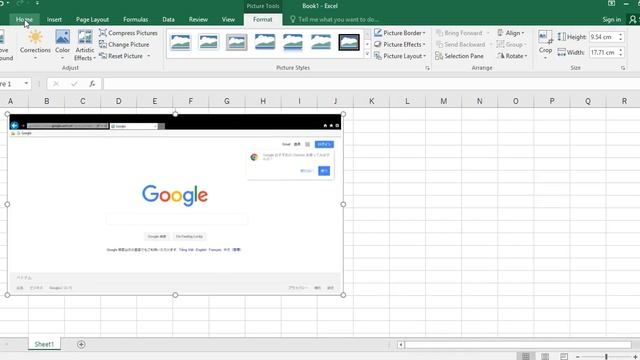Select the Crop tool
Image resolution: width=640 pixels, height=360 pixels.
(545, 41)
